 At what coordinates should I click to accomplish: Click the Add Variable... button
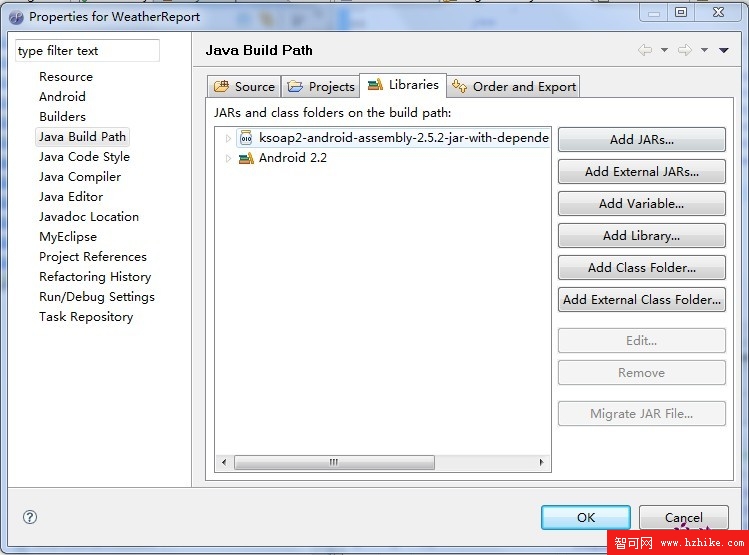tap(642, 203)
